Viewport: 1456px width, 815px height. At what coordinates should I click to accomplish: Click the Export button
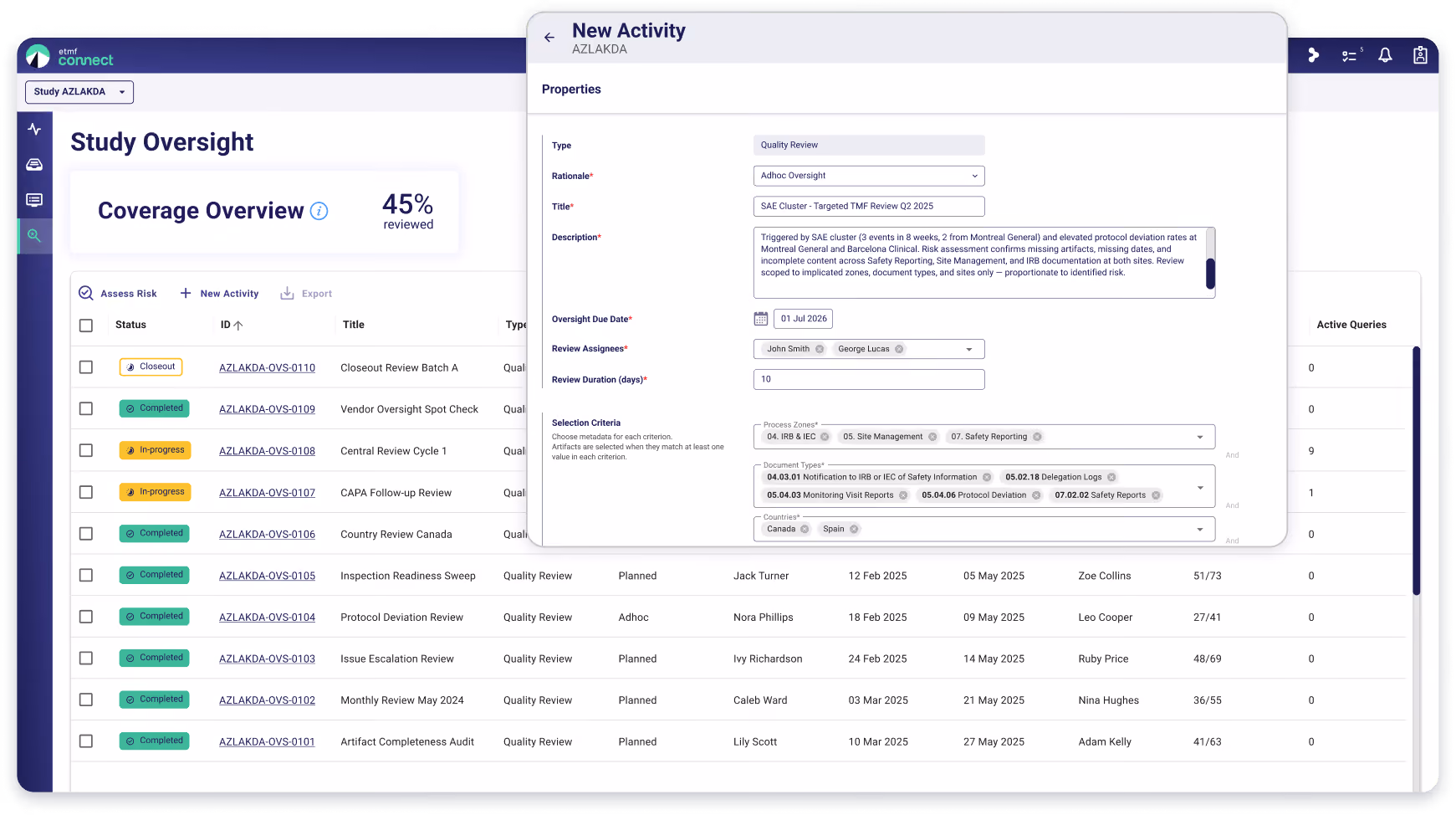click(306, 294)
